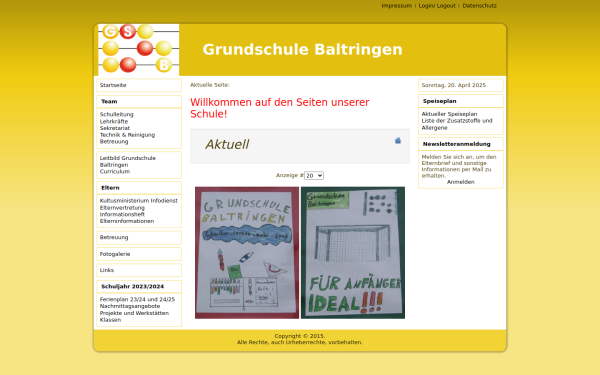Open the Schulleitung page
Viewport: 600px width, 375px height.
tap(117, 114)
